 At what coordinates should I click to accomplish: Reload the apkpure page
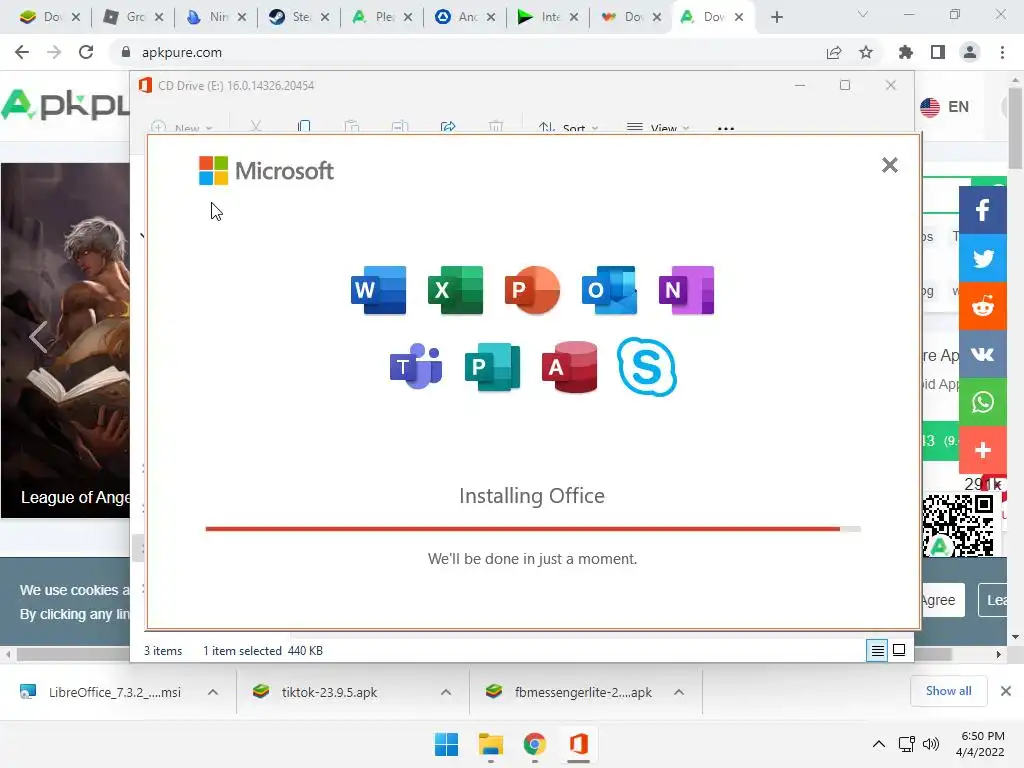(86, 52)
